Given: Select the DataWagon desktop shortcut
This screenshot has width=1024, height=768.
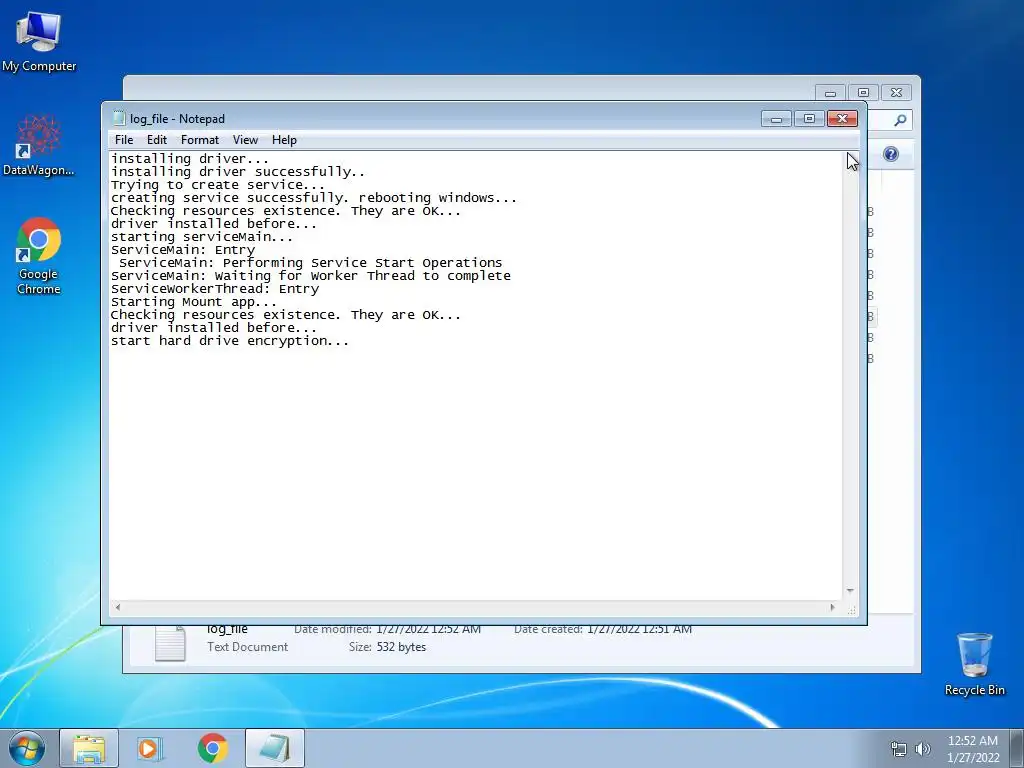Looking at the screenshot, I should [x=39, y=145].
